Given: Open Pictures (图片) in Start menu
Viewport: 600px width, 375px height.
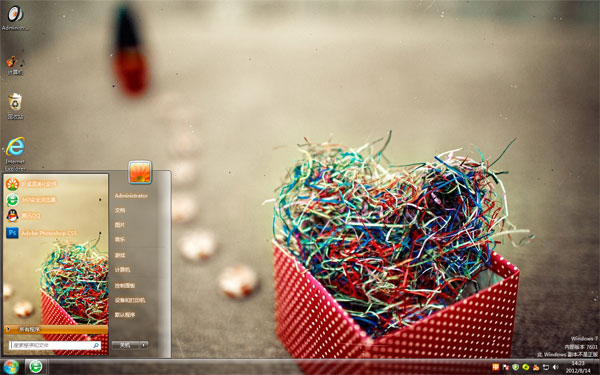Looking at the screenshot, I should click(120, 225).
